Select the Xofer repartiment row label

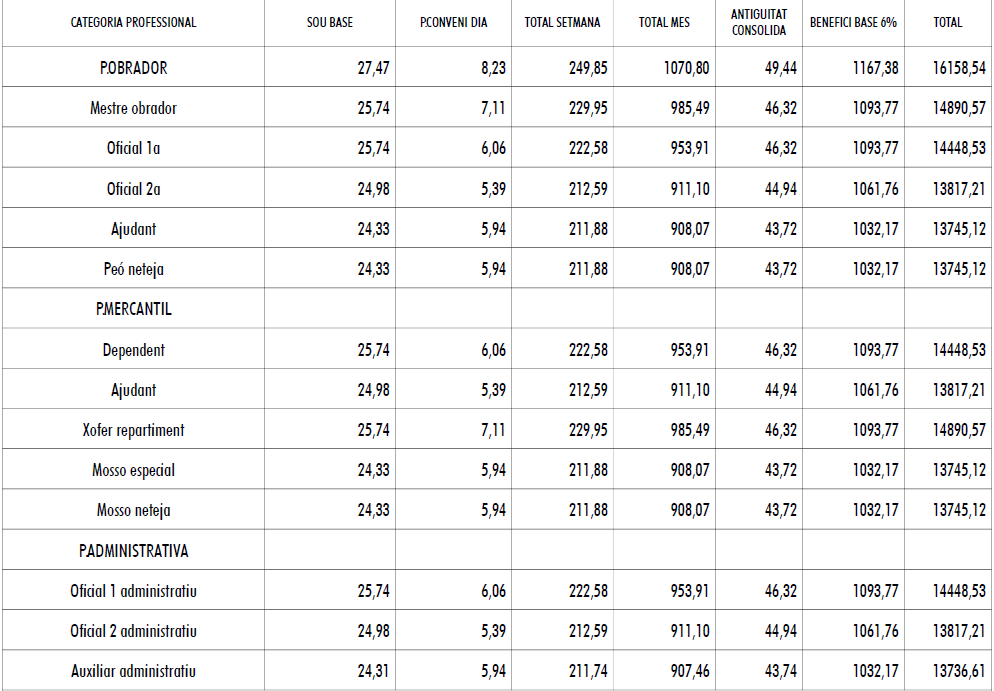(133, 430)
